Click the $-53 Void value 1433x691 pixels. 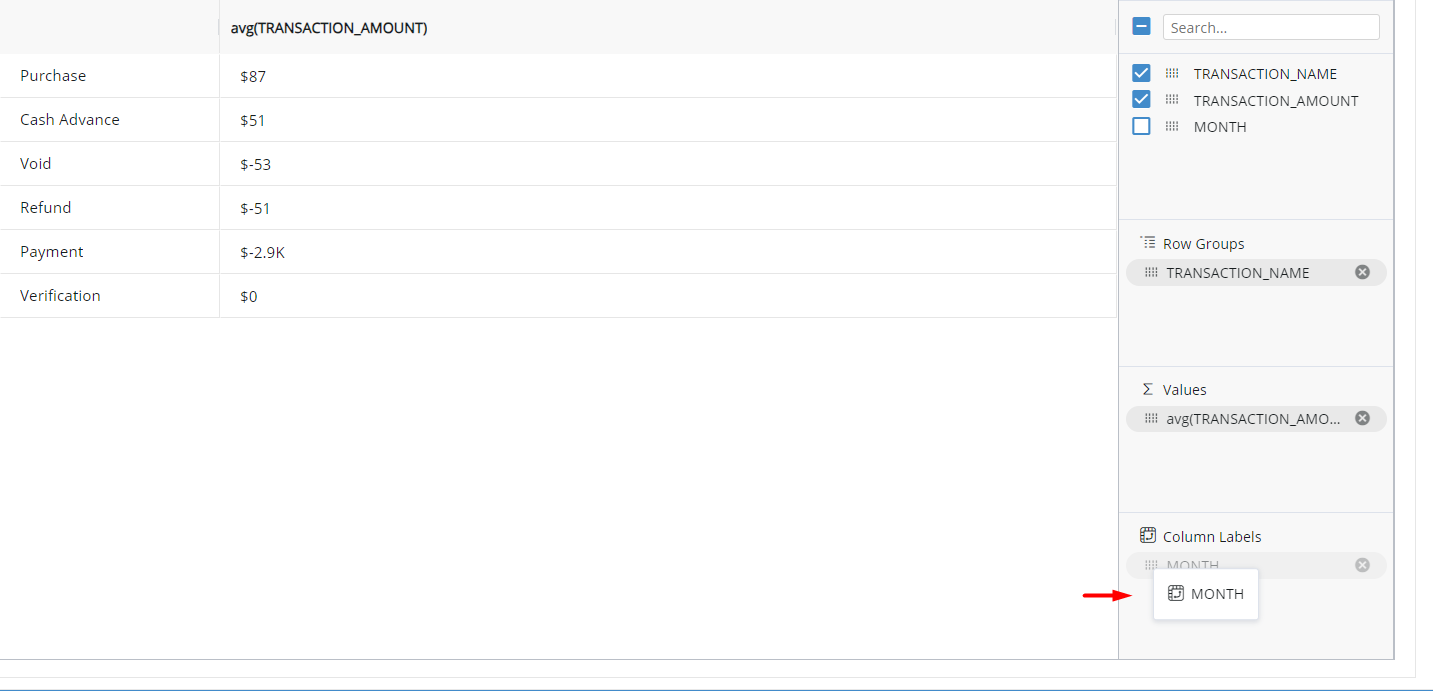256,164
